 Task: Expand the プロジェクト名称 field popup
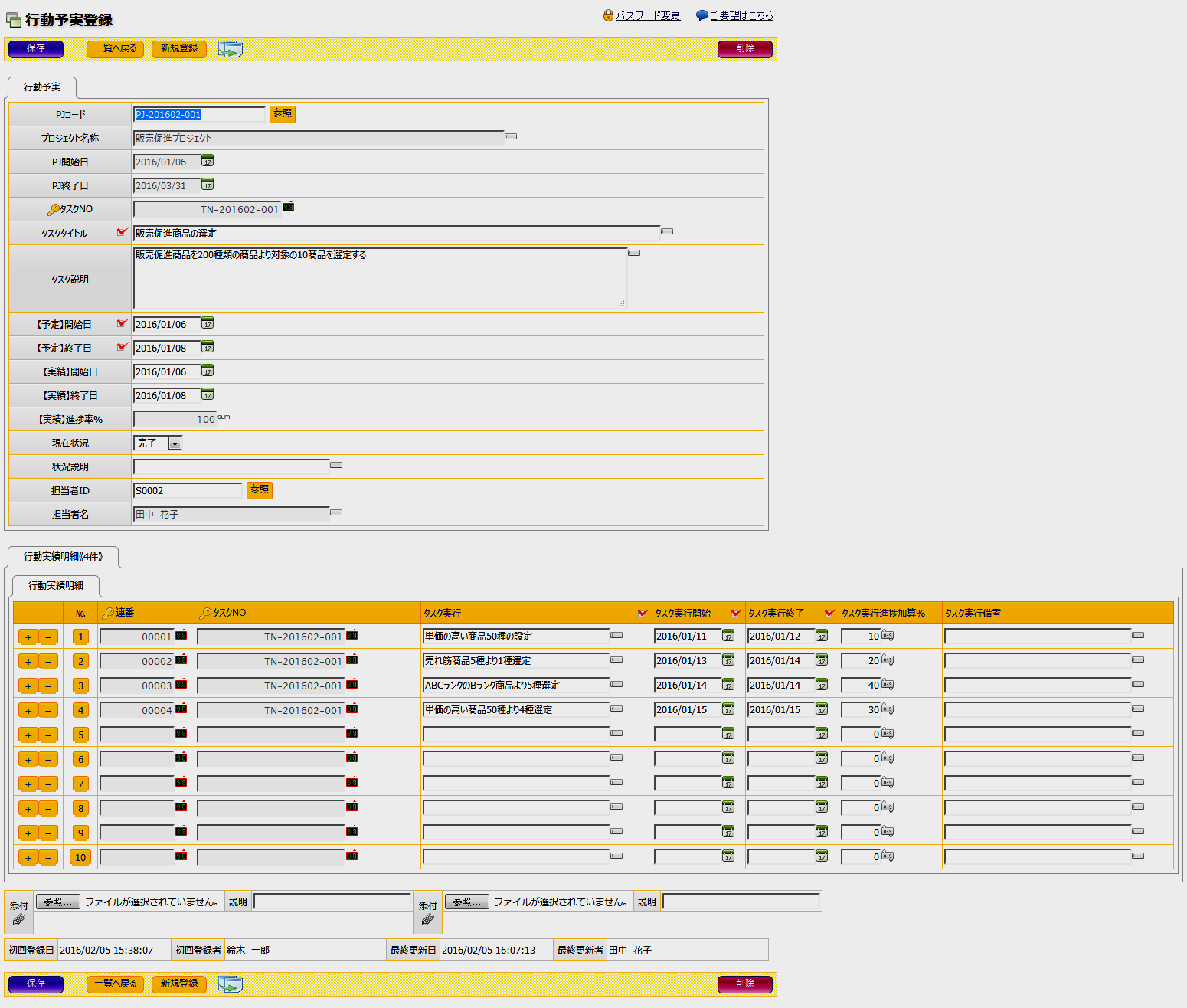[511, 136]
